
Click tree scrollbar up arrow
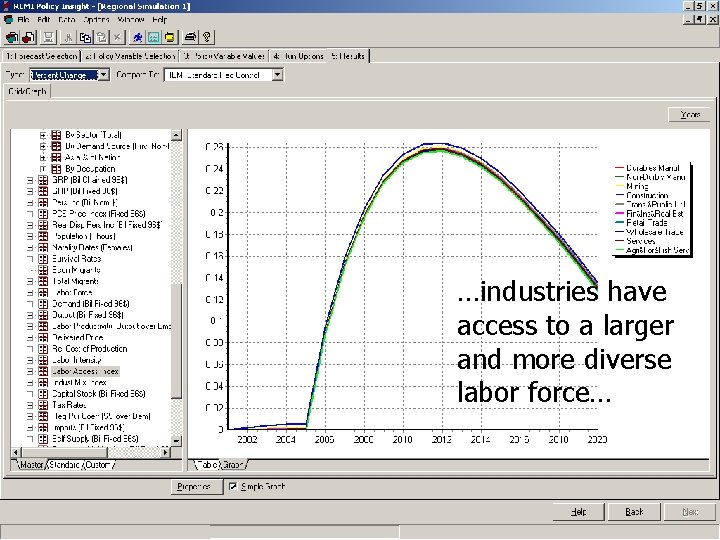(176, 135)
